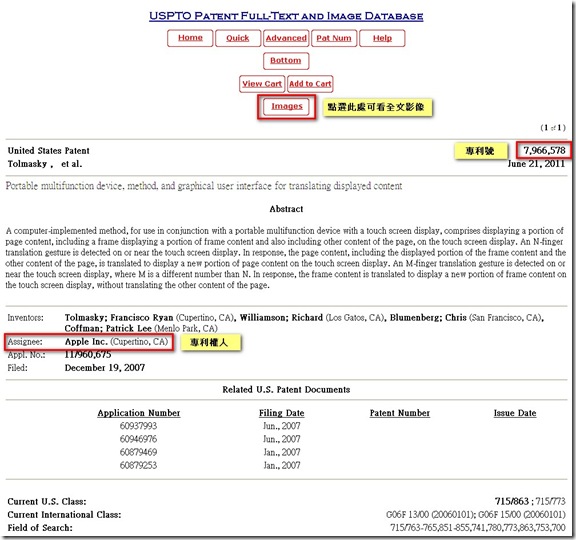Jump to Bottom of page button
576x540 pixels.
tap(286, 61)
